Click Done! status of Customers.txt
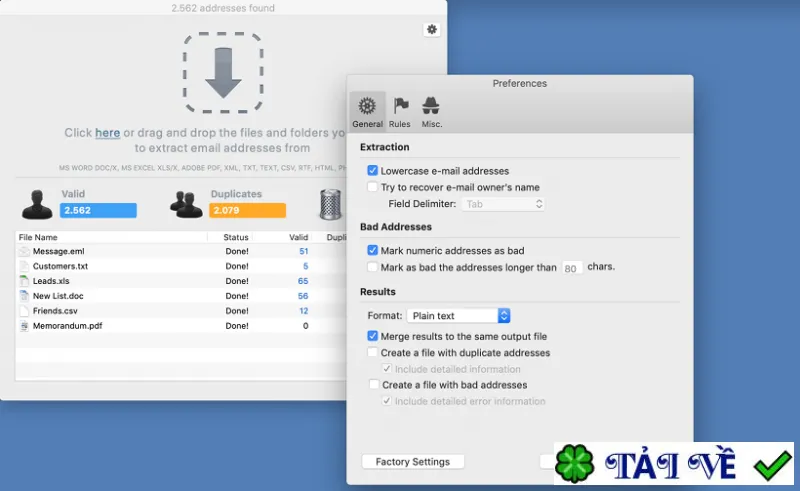The width and height of the screenshot is (800, 491). click(x=237, y=266)
